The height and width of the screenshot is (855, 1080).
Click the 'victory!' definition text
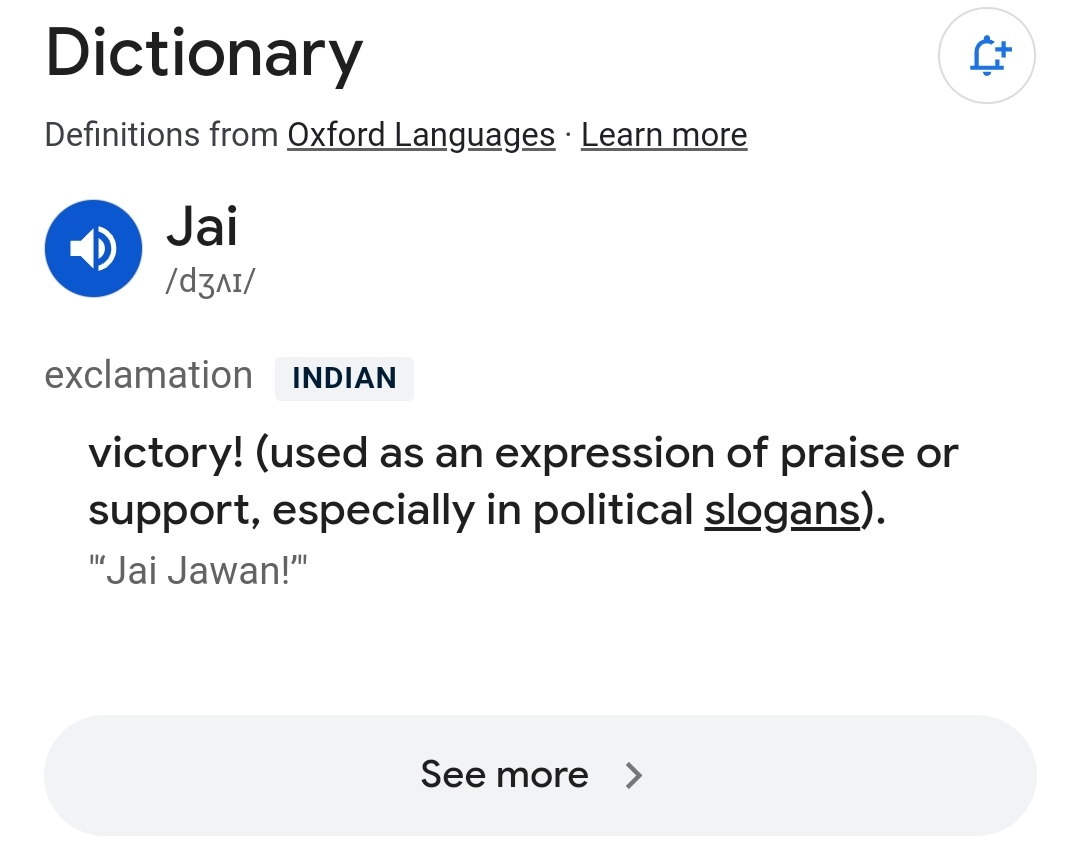[x=166, y=454]
